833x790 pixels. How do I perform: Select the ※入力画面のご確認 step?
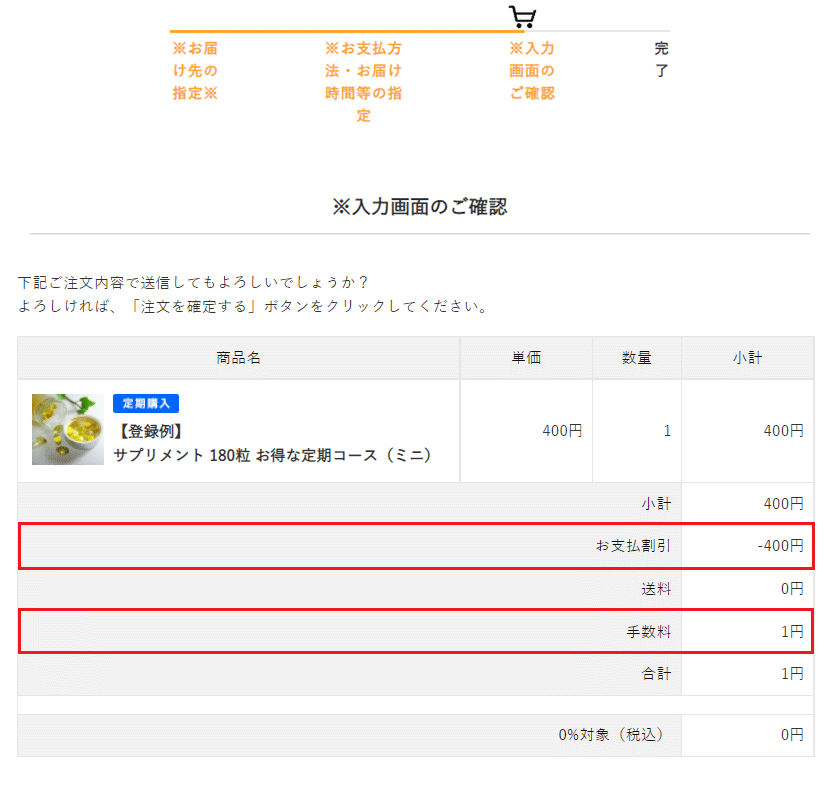[x=532, y=71]
